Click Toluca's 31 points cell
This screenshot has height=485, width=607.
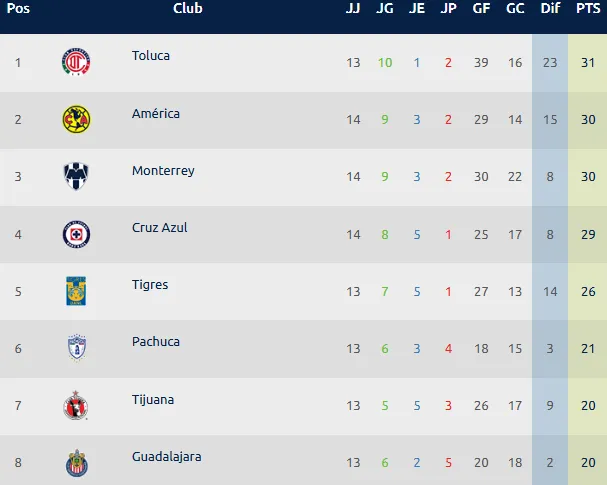(x=588, y=63)
